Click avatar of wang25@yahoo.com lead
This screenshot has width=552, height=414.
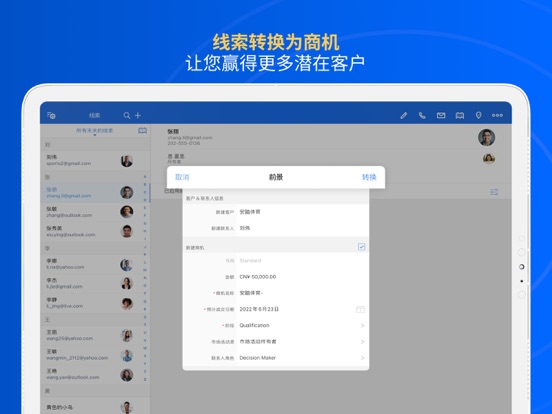pyautogui.click(x=127, y=335)
